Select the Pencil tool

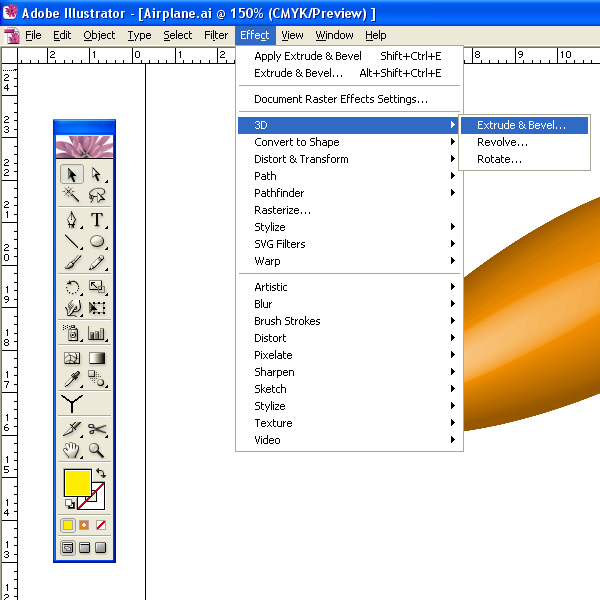pos(97,262)
